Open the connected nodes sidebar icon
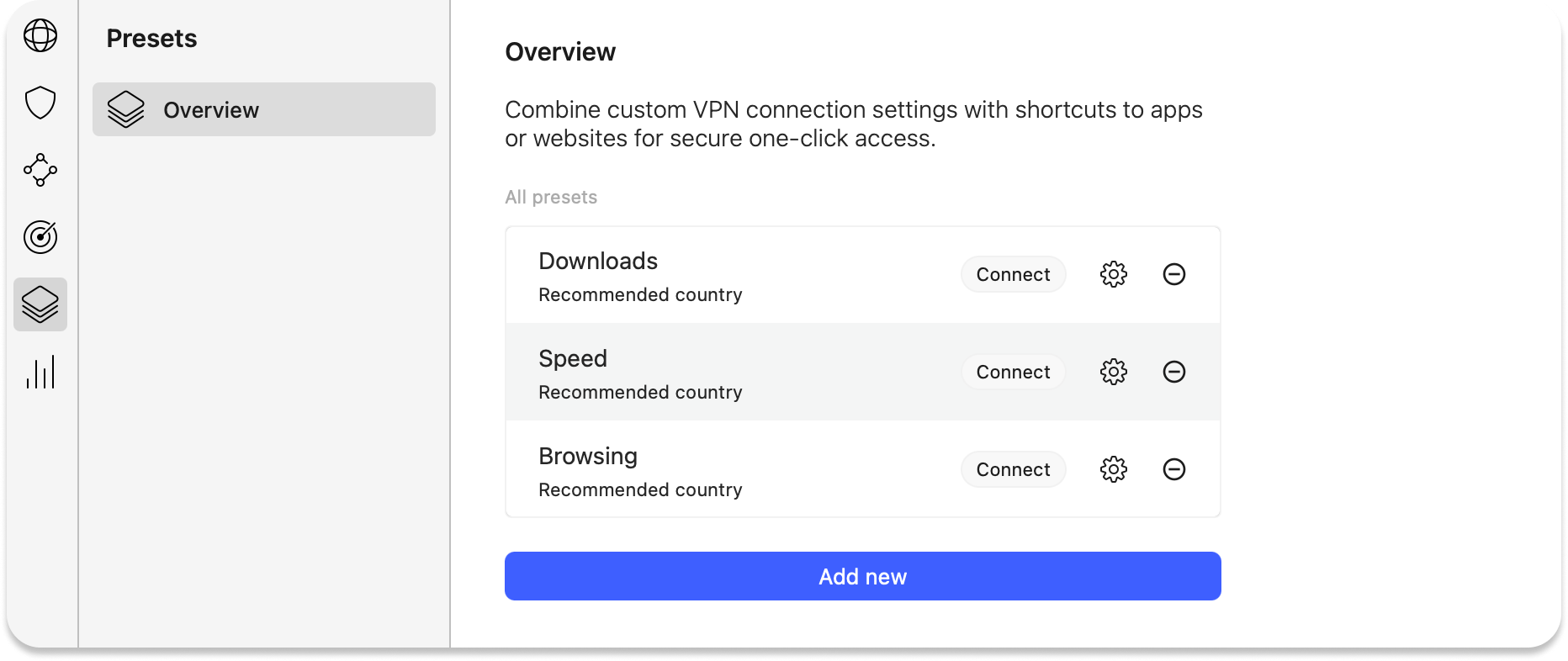 click(40, 170)
